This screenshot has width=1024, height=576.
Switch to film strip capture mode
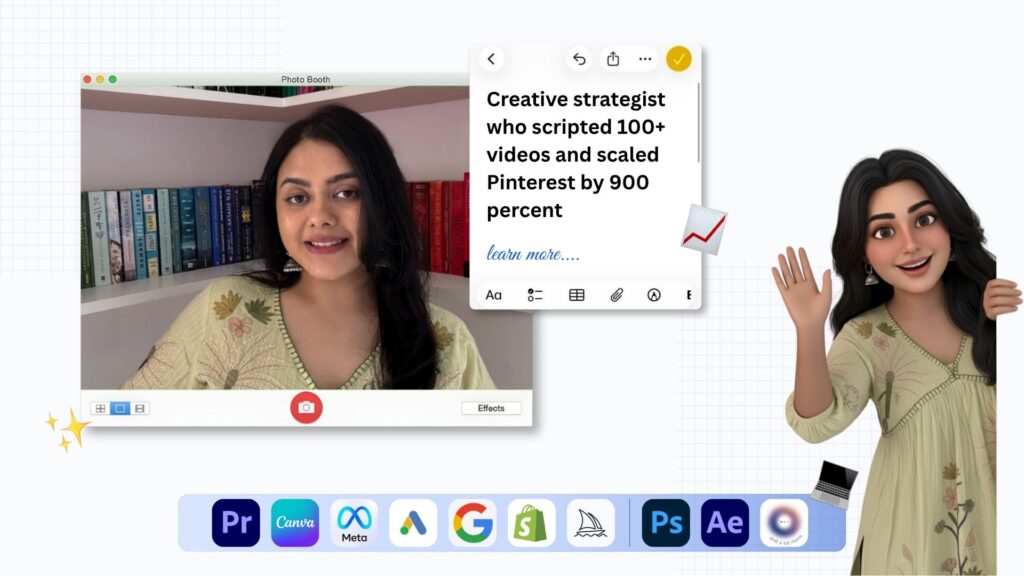click(x=140, y=407)
